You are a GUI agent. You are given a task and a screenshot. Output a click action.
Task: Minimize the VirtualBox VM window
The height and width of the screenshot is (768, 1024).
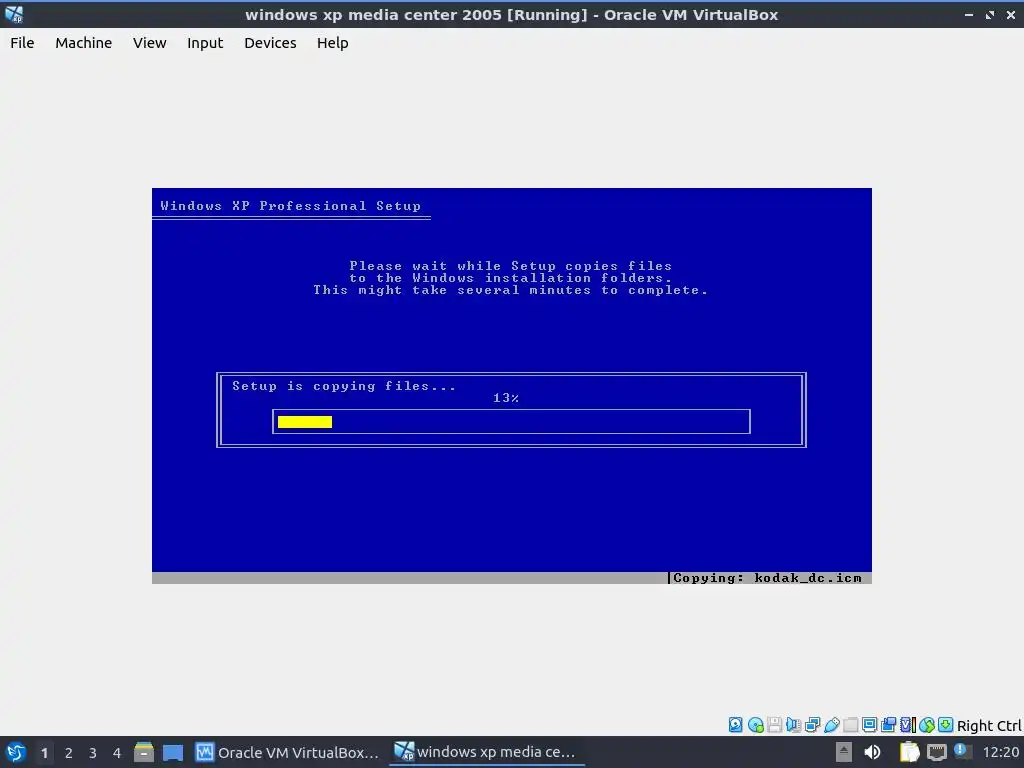click(968, 14)
